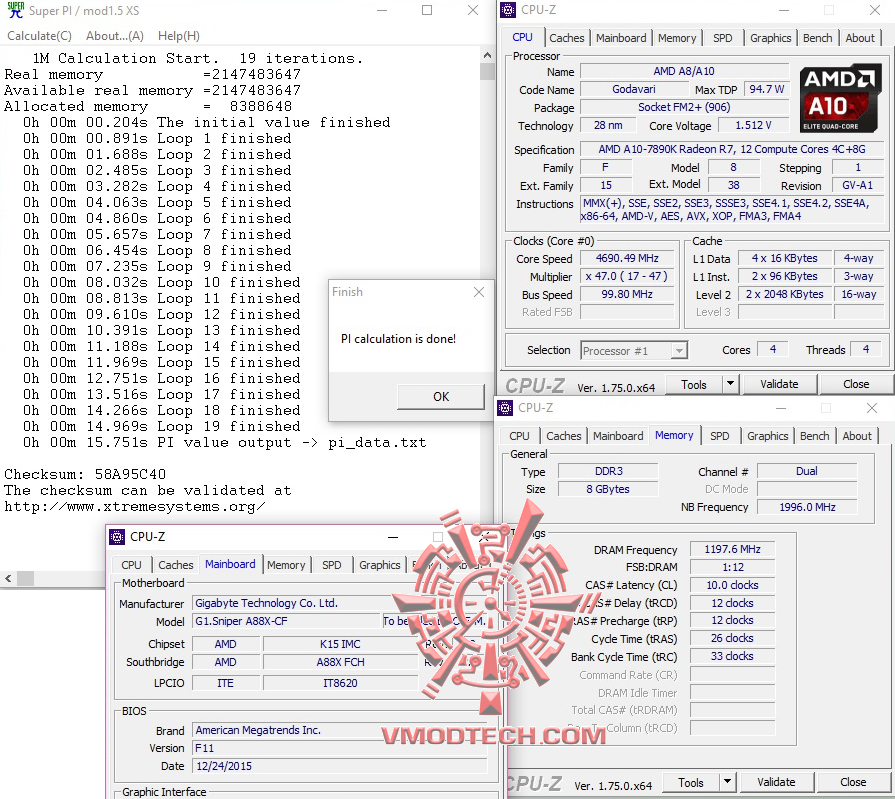
Task: Click Close button in top CPU-Z window
Action: (x=856, y=385)
